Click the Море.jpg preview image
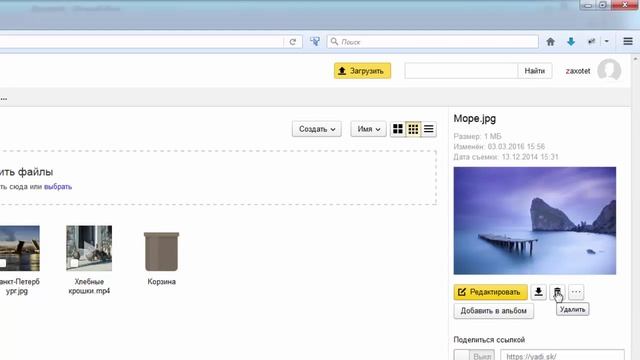Viewport: 640px width, 360px height. 535,220
